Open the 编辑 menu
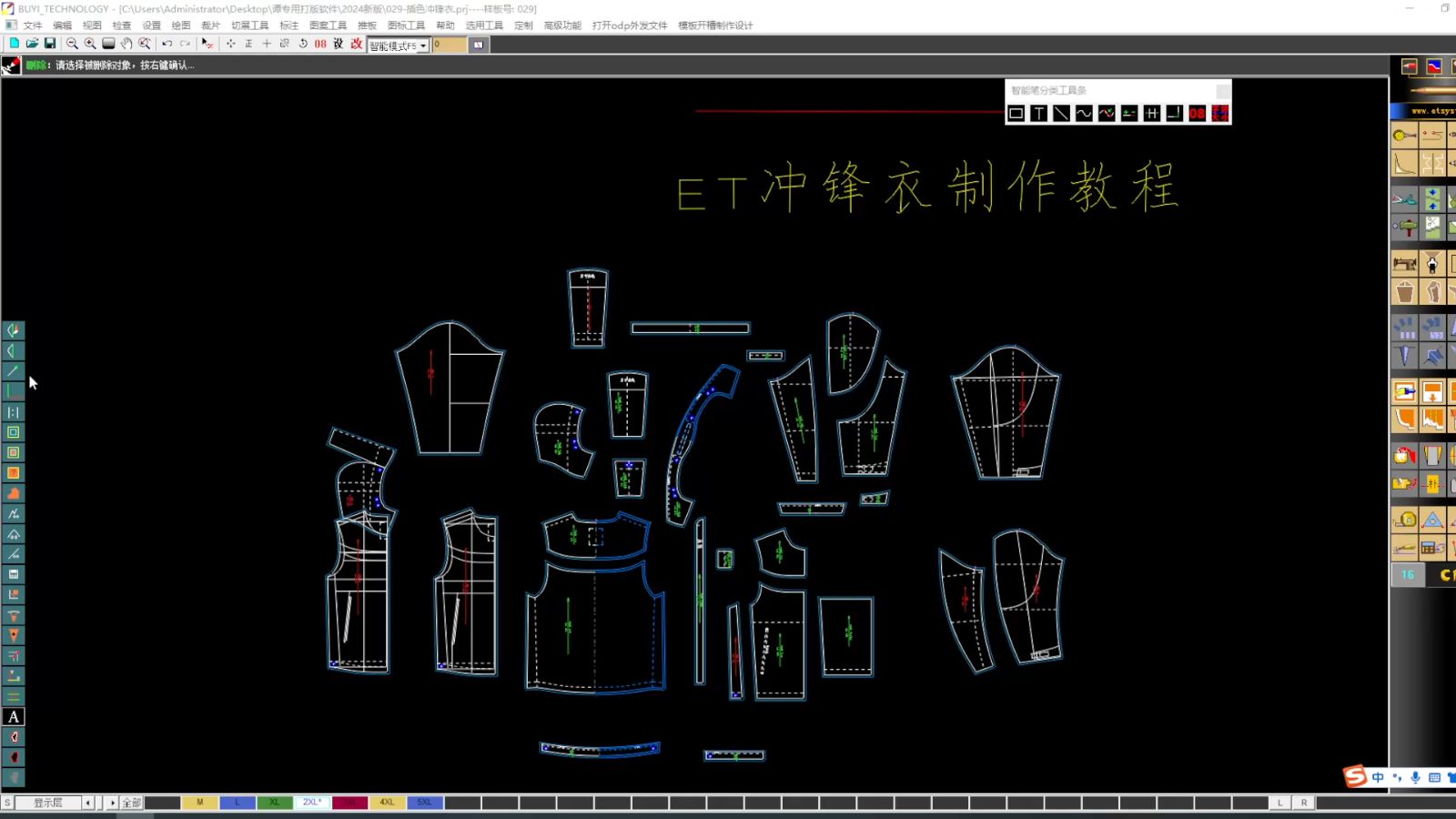1456x819 pixels. [x=63, y=25]
